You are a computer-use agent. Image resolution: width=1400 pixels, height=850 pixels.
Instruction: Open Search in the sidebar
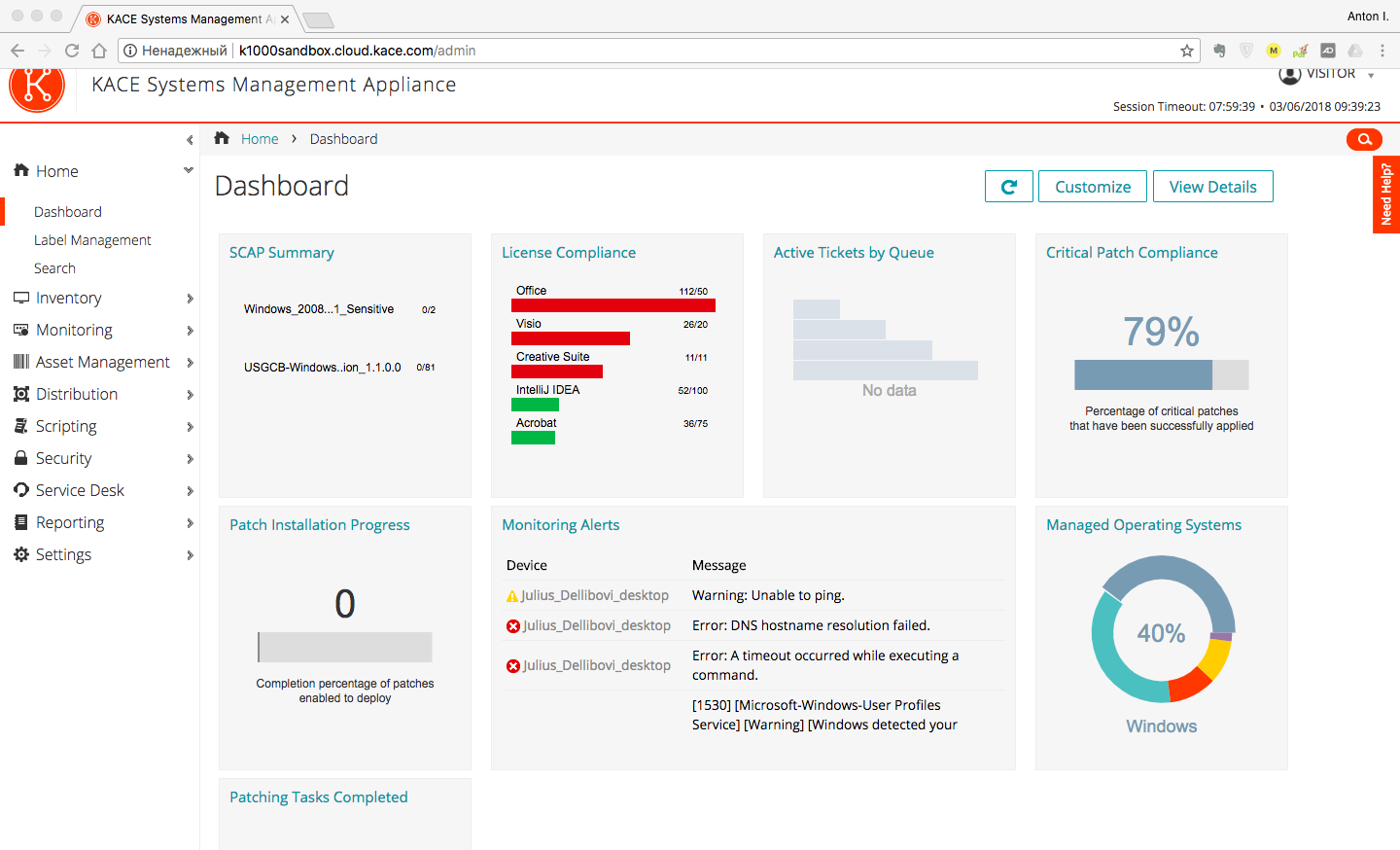pyautogui.click(x=54, y=268)
